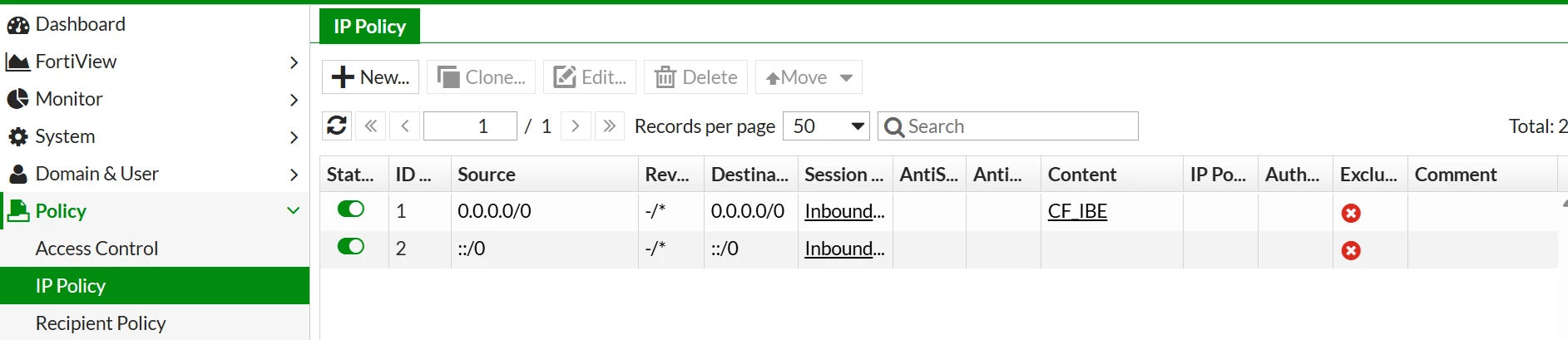The image size is (1568, 340).
Task: Click the Total records count text
Action: 1538,126
